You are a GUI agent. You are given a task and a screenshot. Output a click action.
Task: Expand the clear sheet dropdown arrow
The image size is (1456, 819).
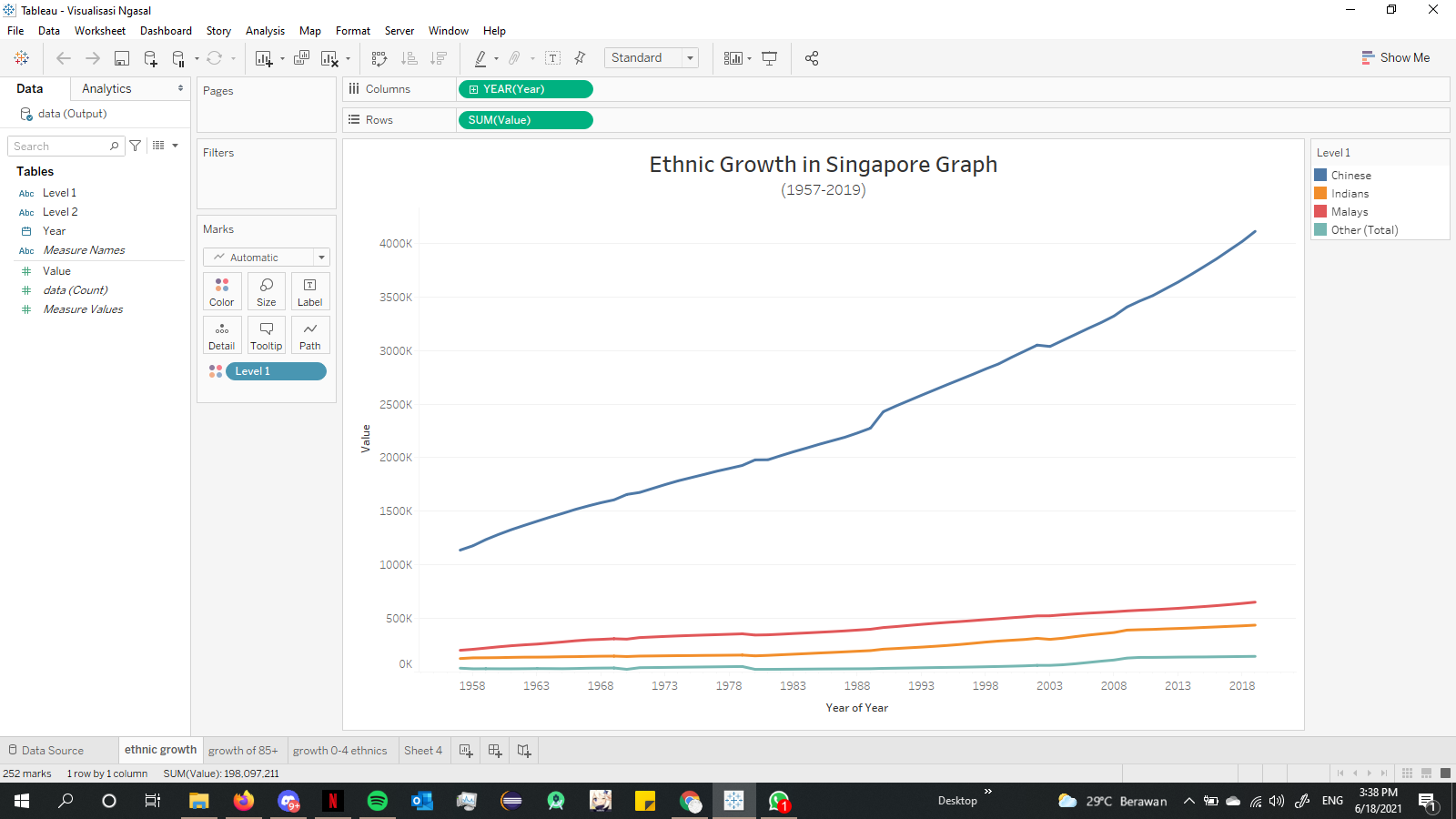(348, 59)
